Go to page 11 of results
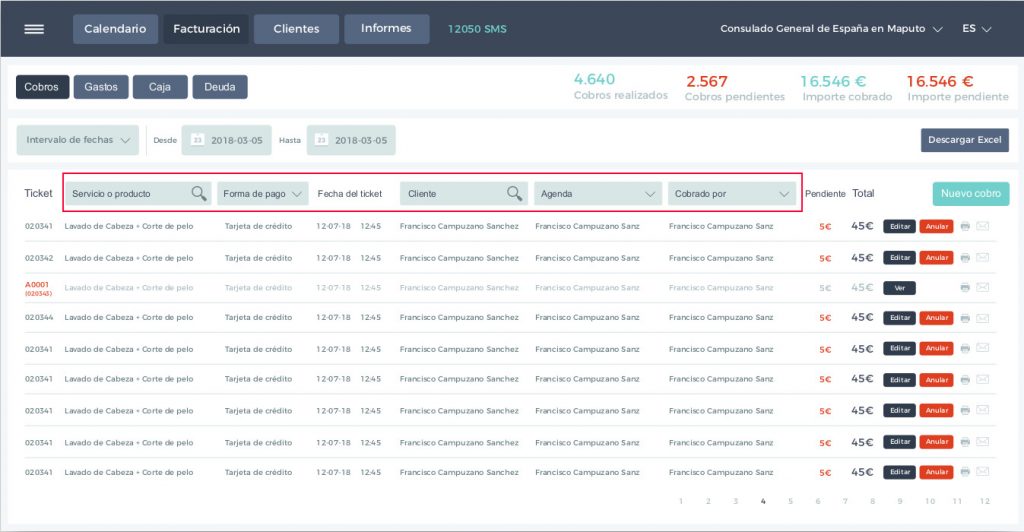This screenshot has width=1024, height=532. 957,501
